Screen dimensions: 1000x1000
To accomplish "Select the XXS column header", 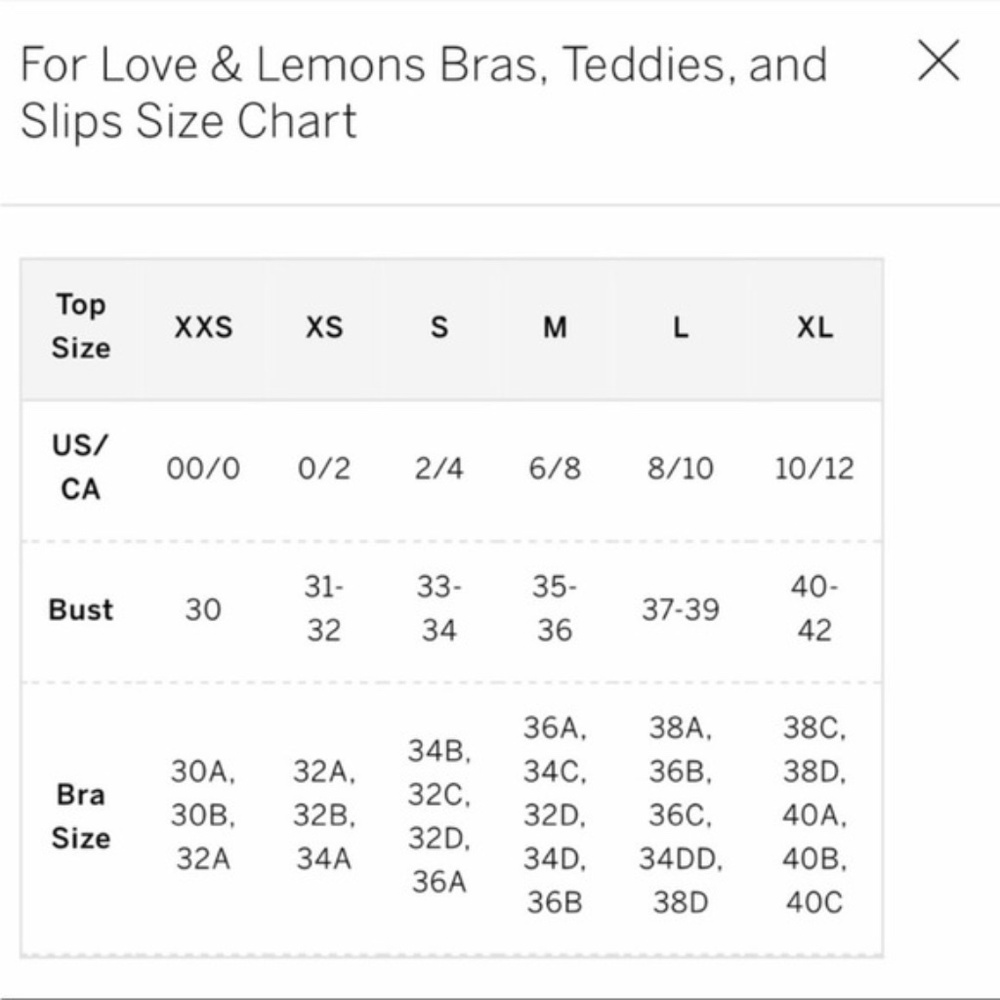I will [206, 328].
